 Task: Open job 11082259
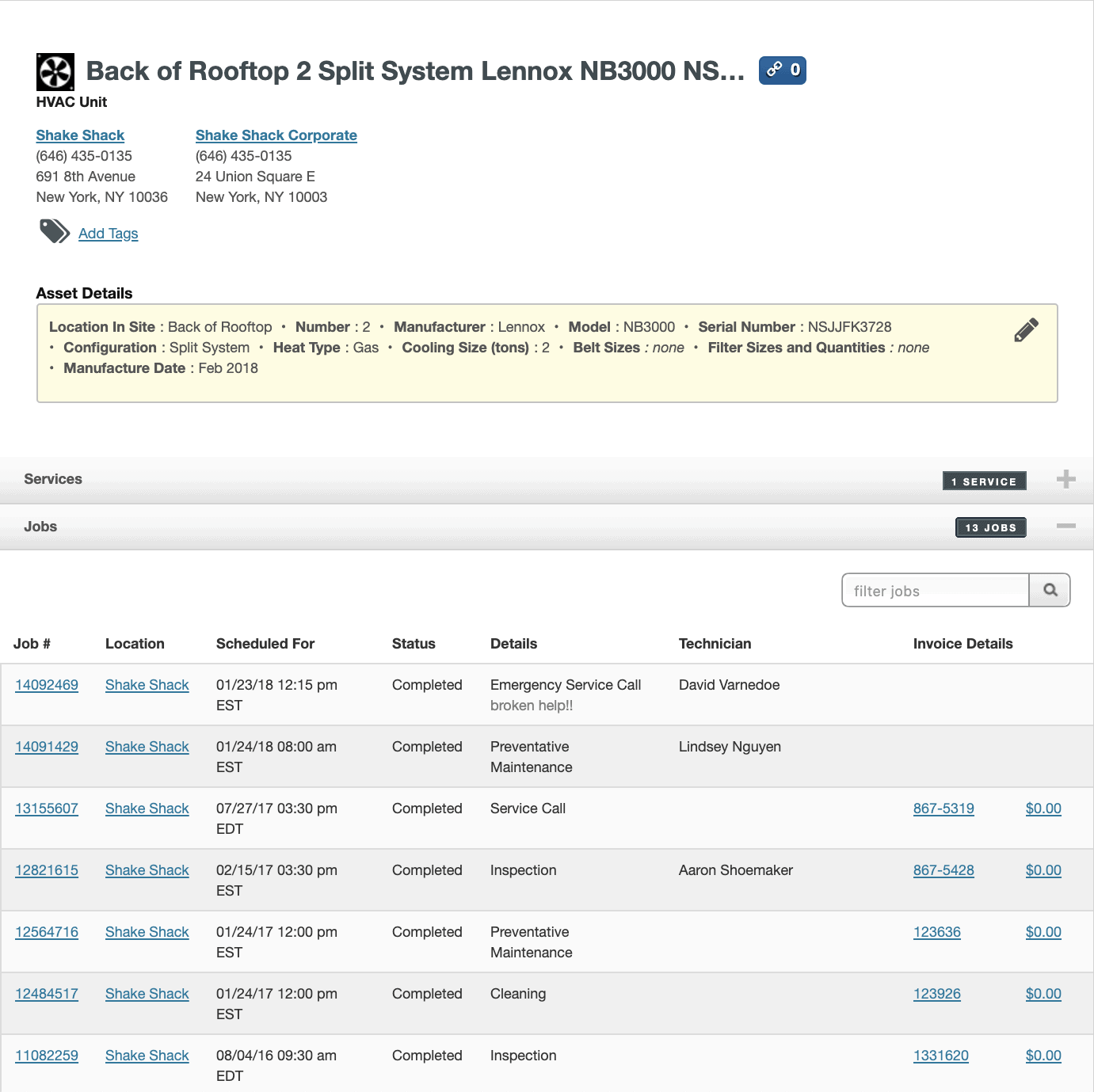tap(47, 1056)
